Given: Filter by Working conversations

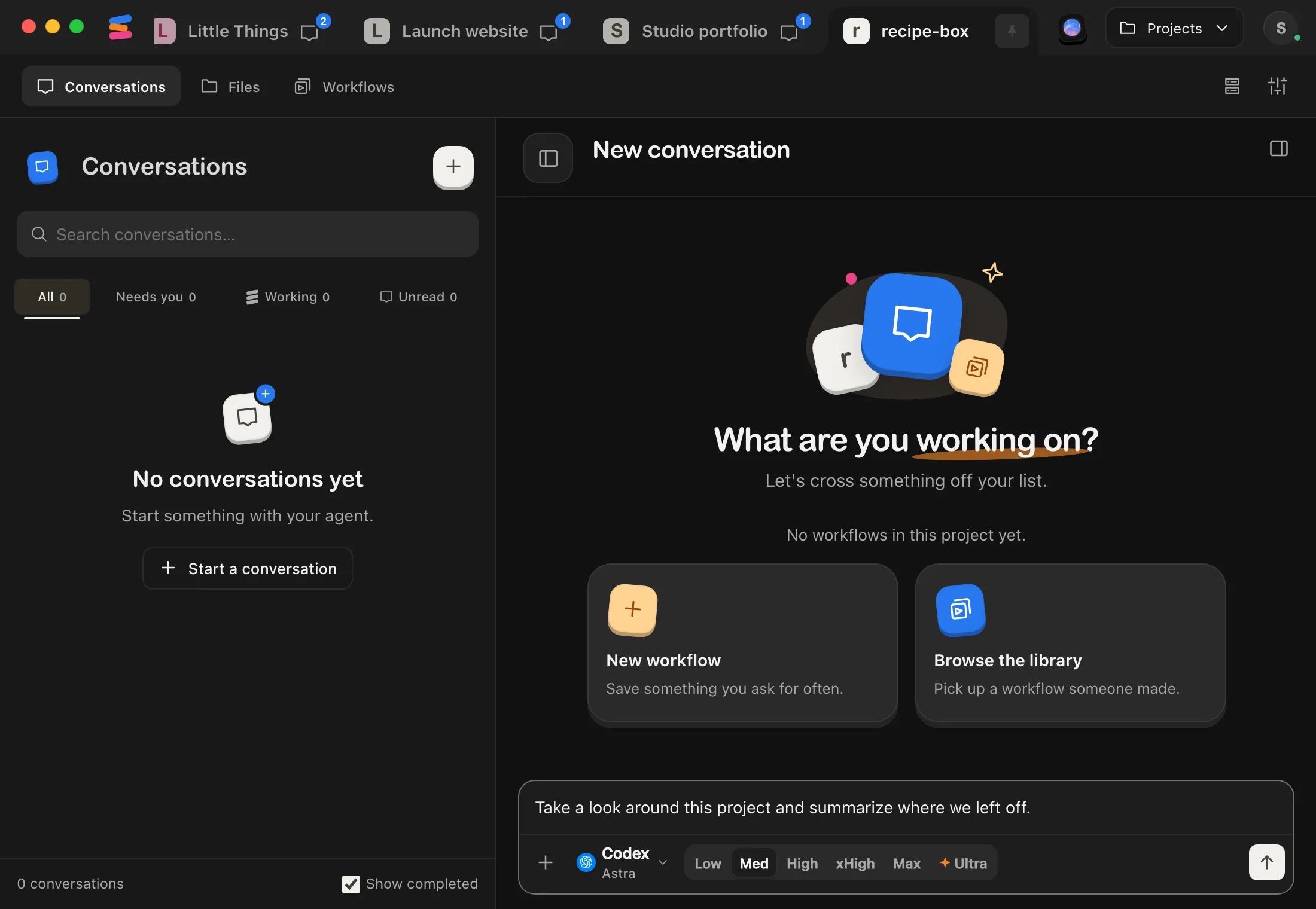Looking at the screenshot, I should 288,297.
